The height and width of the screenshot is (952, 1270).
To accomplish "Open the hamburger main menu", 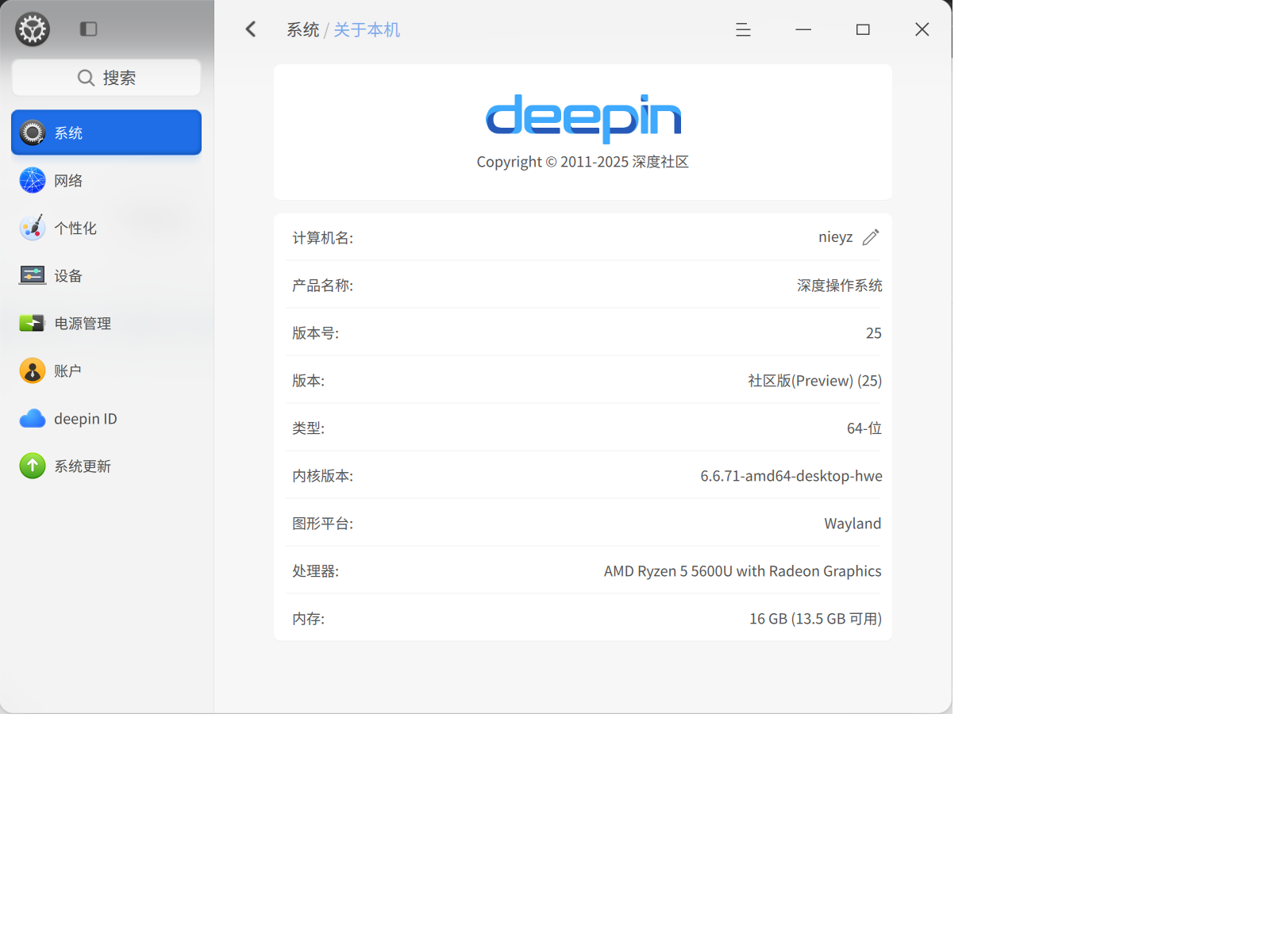I will (743, 29).
